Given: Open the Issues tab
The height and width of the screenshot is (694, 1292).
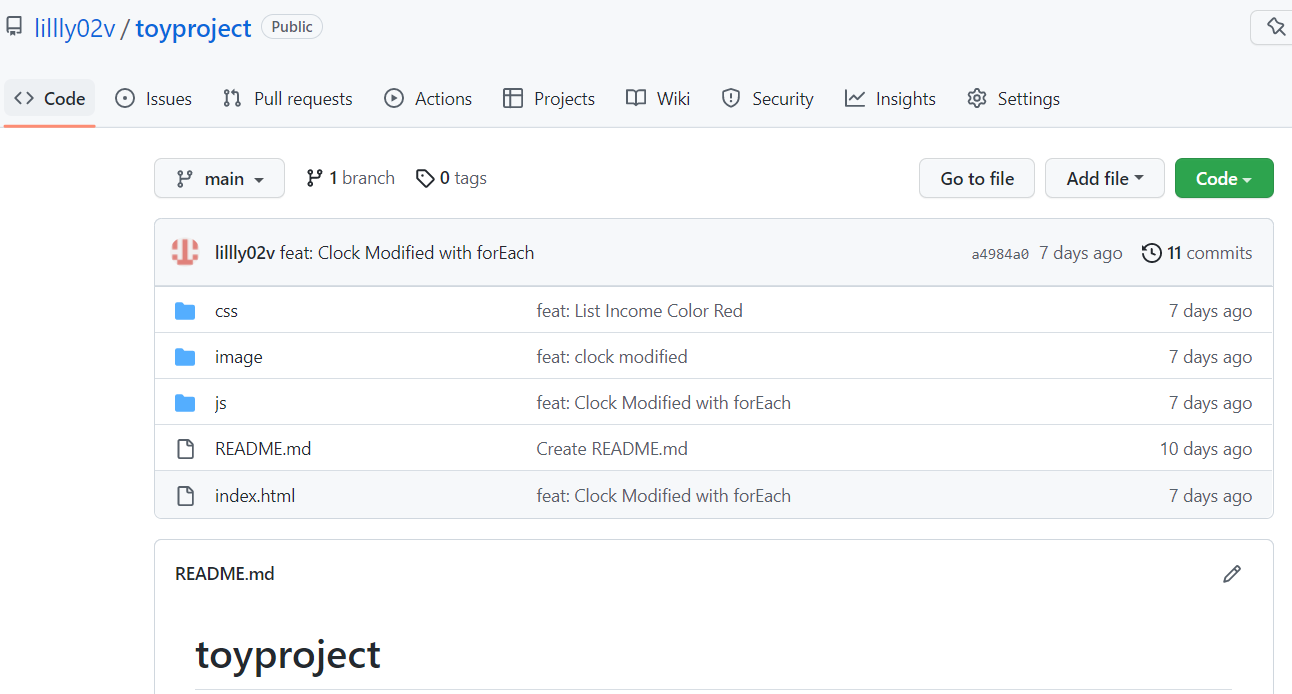Looking at the screenshot, I should point(154,98).
